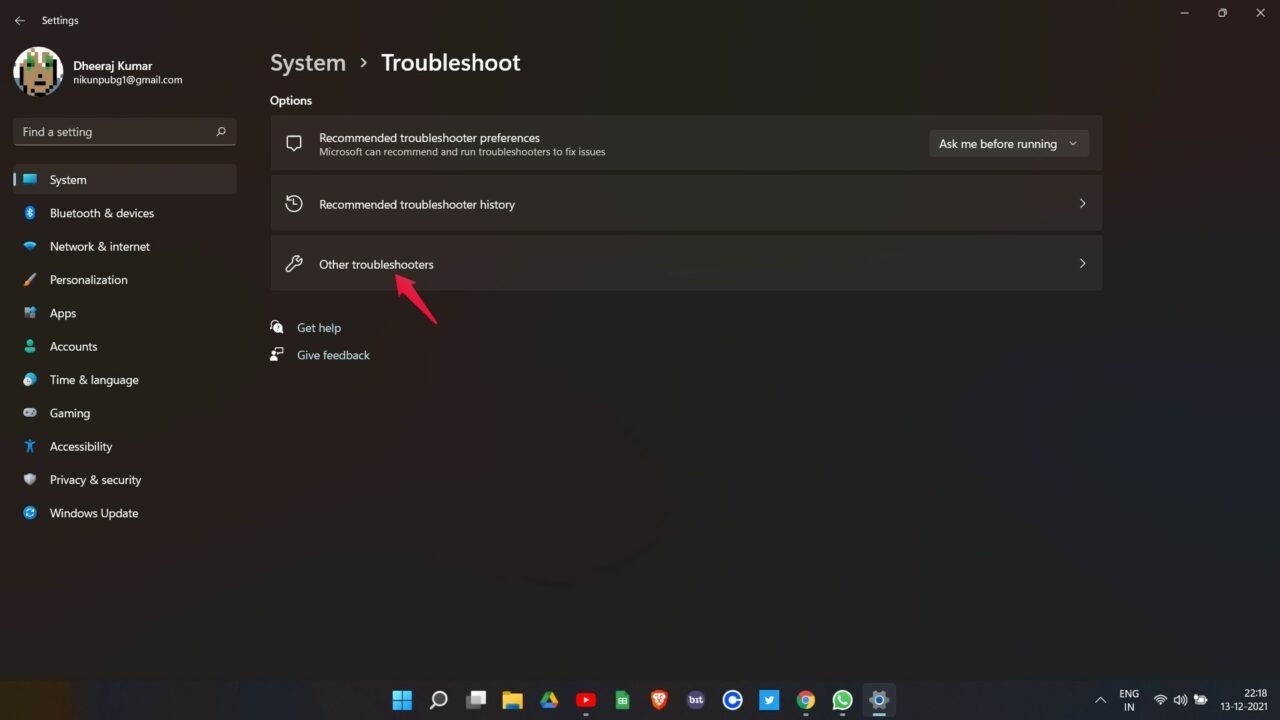
Task: Open the clock and date 22:18
Action: (1244, 700)
